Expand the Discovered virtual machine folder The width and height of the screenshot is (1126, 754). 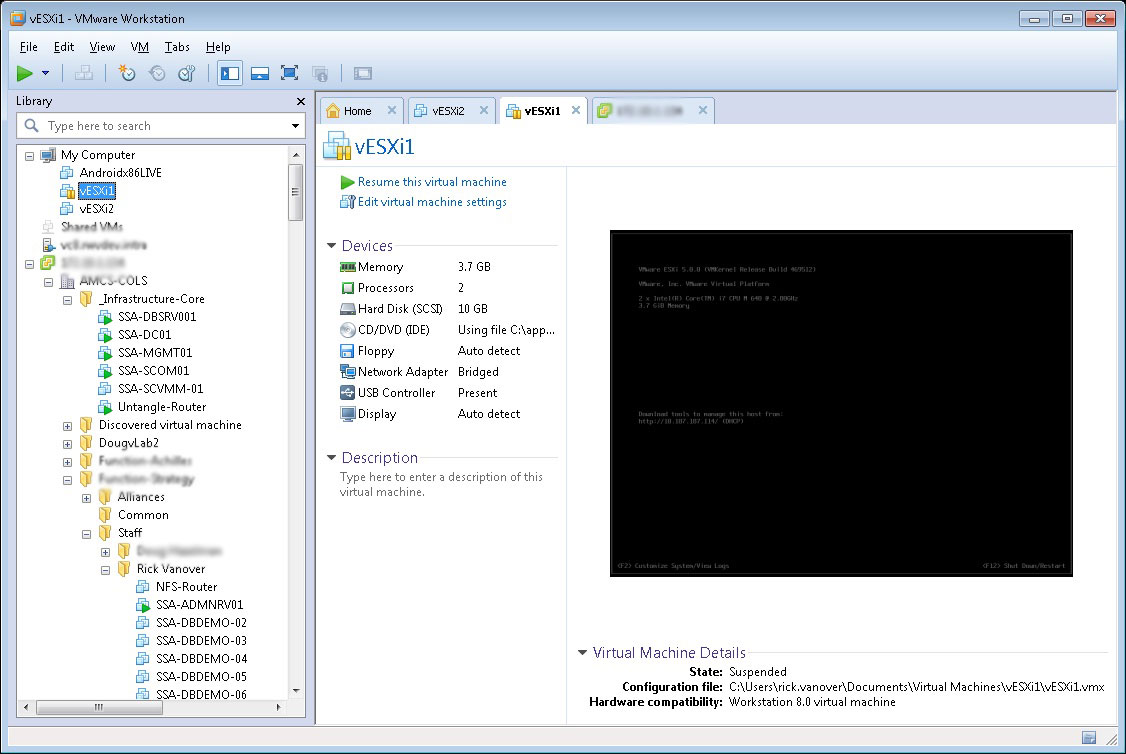click(x=68, y=426)
